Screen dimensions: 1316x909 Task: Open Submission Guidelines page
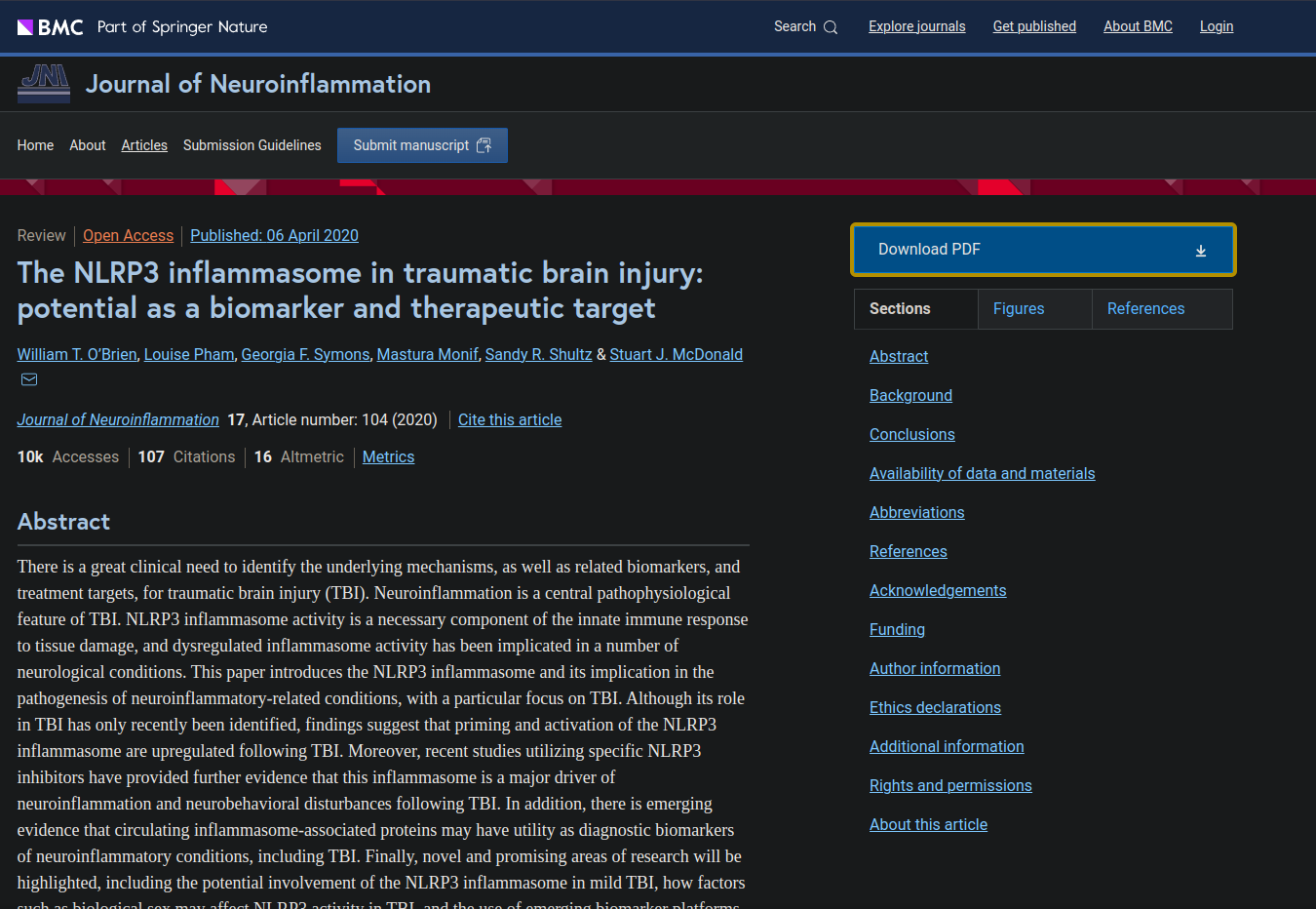coord(252,145)
